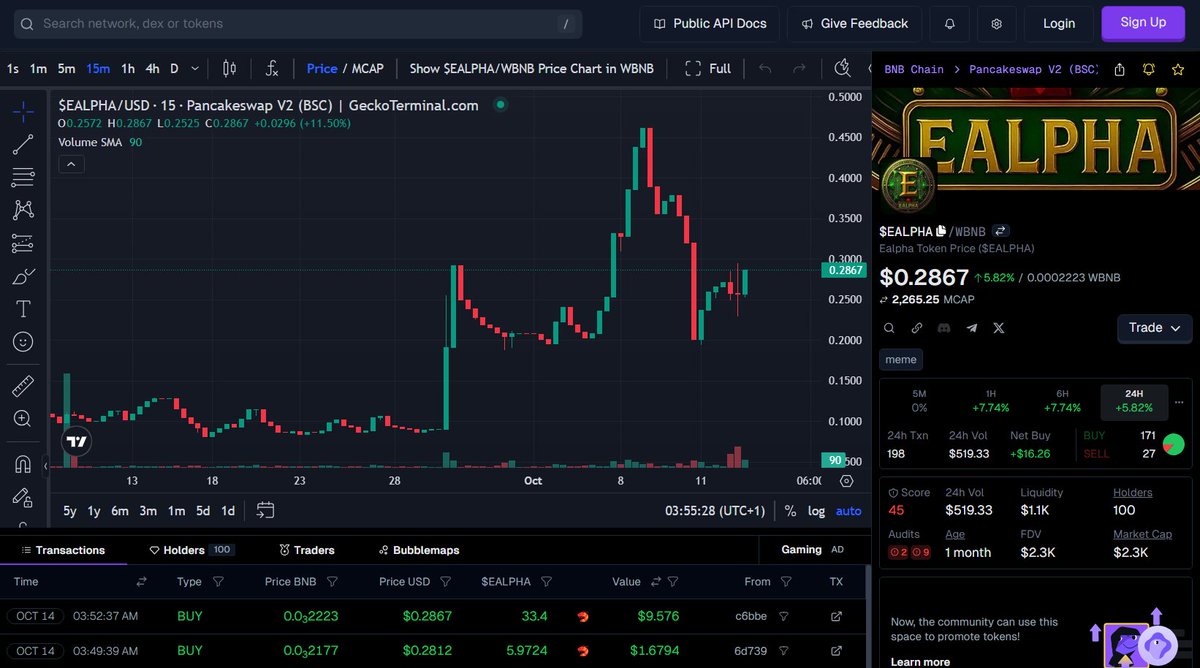
Task: Switch to the 5m timeframe
Action: (66, 68)
